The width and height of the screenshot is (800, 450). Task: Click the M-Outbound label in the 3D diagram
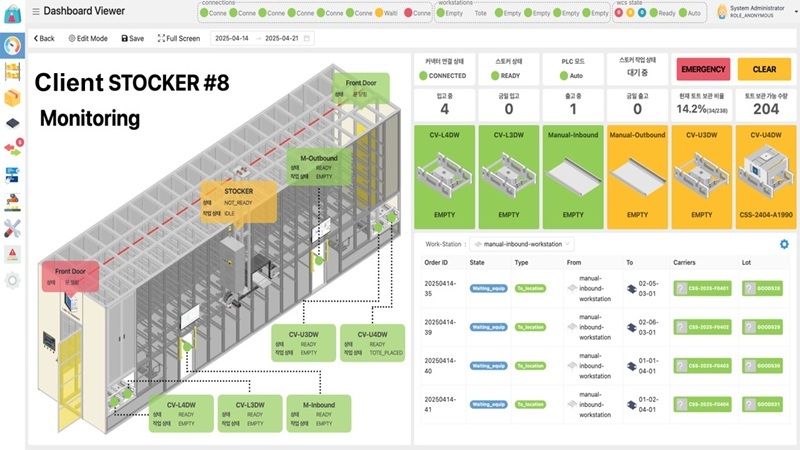pos(319,167)
